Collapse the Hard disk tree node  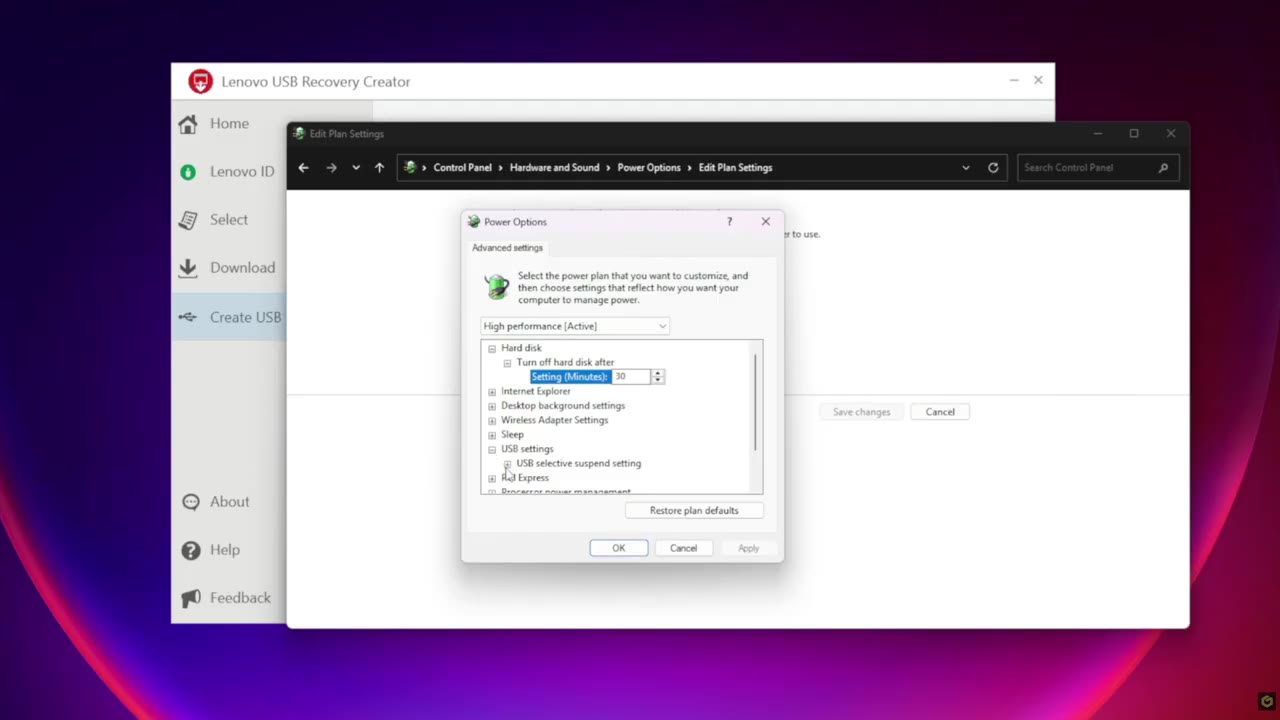(x=492, y=349)
